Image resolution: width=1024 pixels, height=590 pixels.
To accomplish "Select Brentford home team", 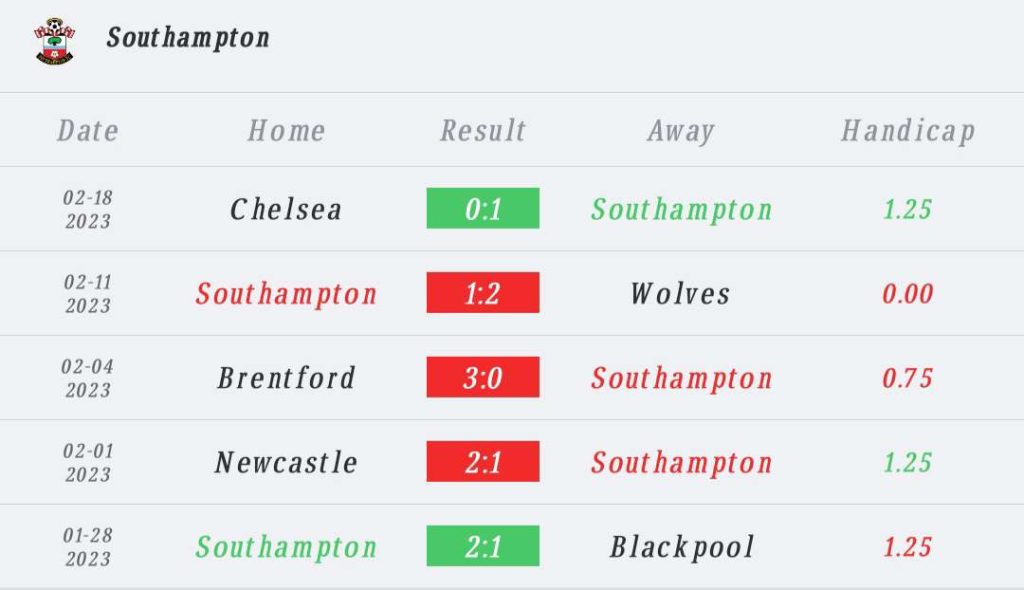I will tap(287, 378).
